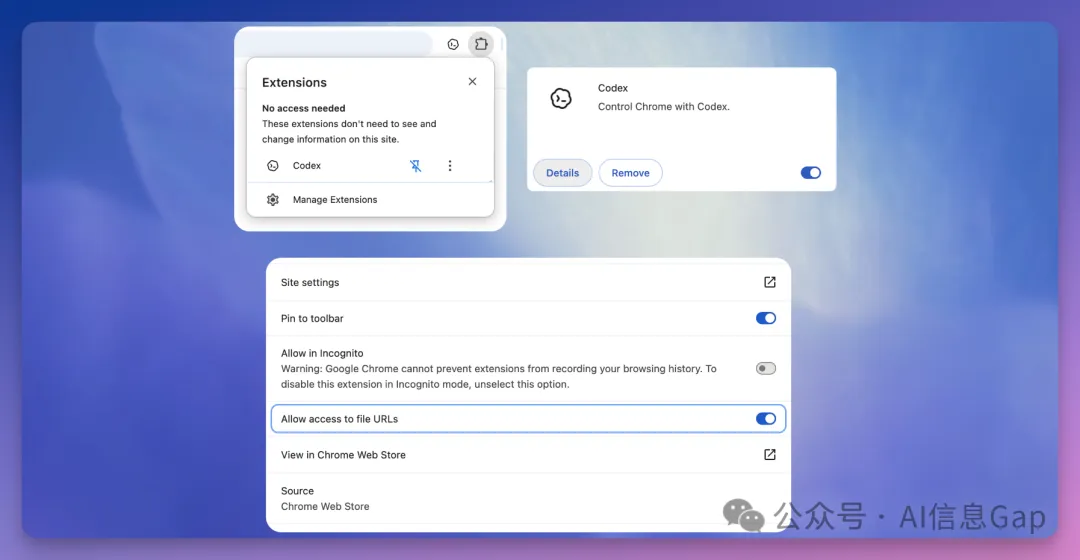Image resolution: width=1080 pixels, height=560 pixels.
Task: Open Manage Extensions
Action: pos(370,200)
